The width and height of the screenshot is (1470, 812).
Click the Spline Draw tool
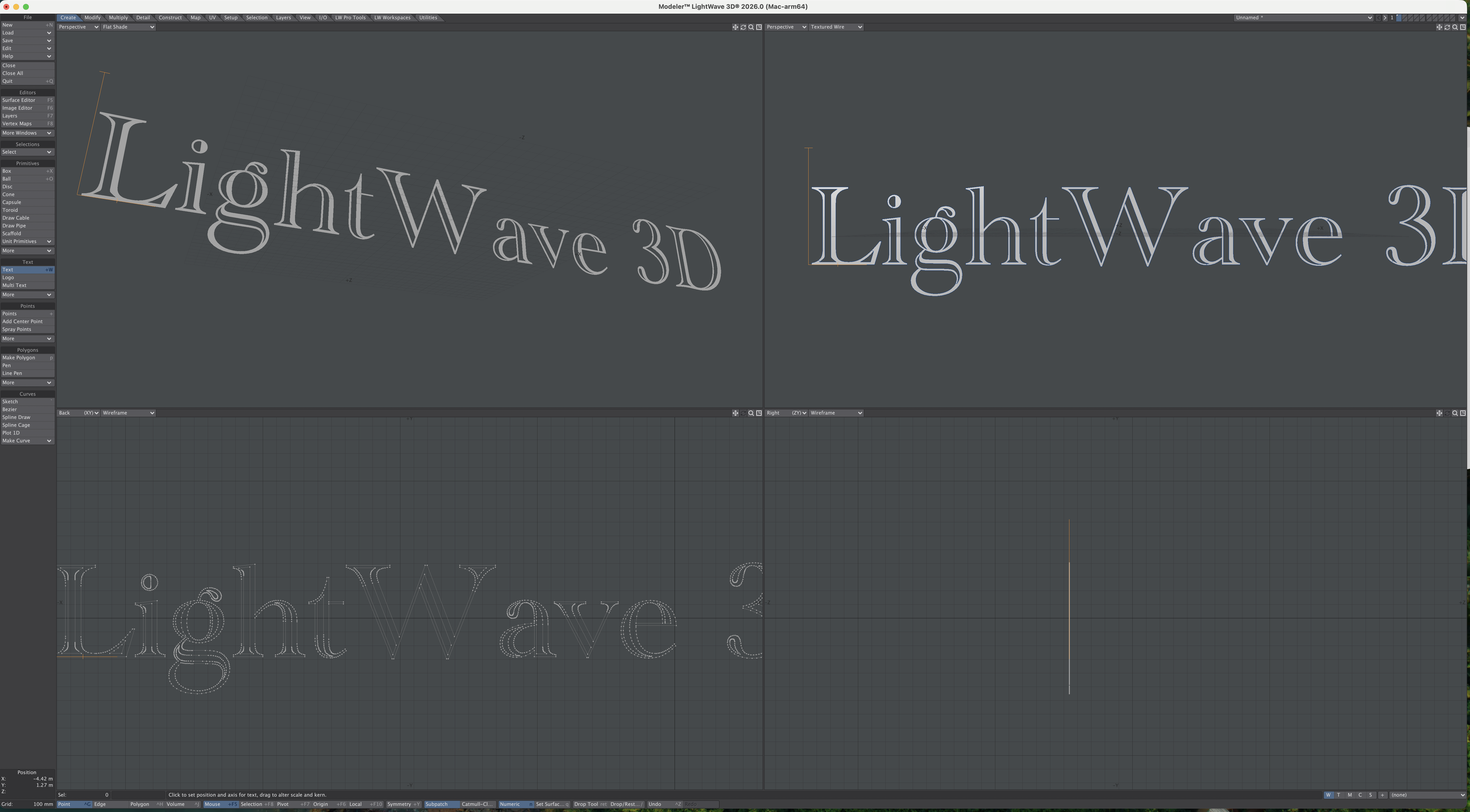27,417
